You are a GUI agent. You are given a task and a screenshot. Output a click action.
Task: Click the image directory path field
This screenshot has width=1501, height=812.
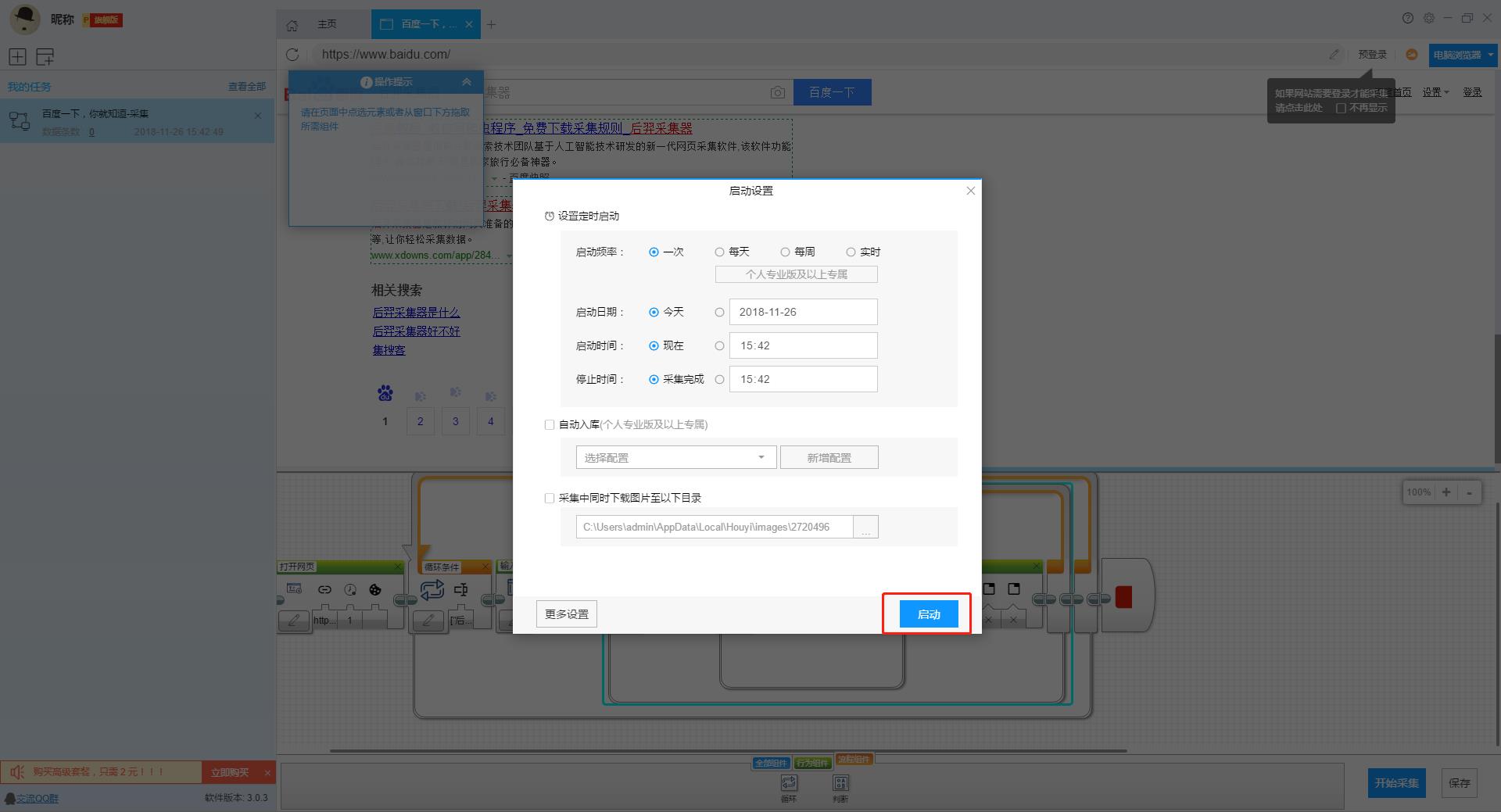pos(715,527)
